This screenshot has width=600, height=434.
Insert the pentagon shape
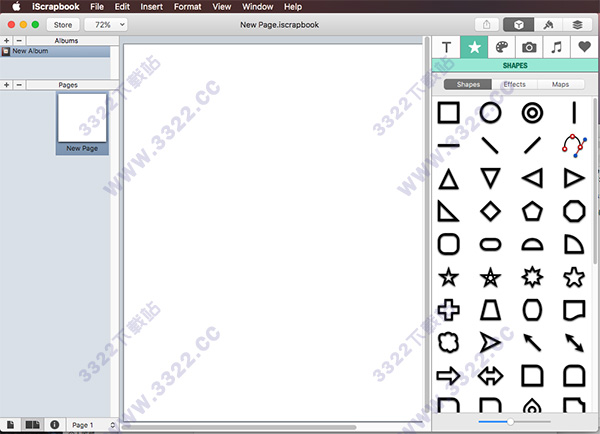click(x=532, y=211)
